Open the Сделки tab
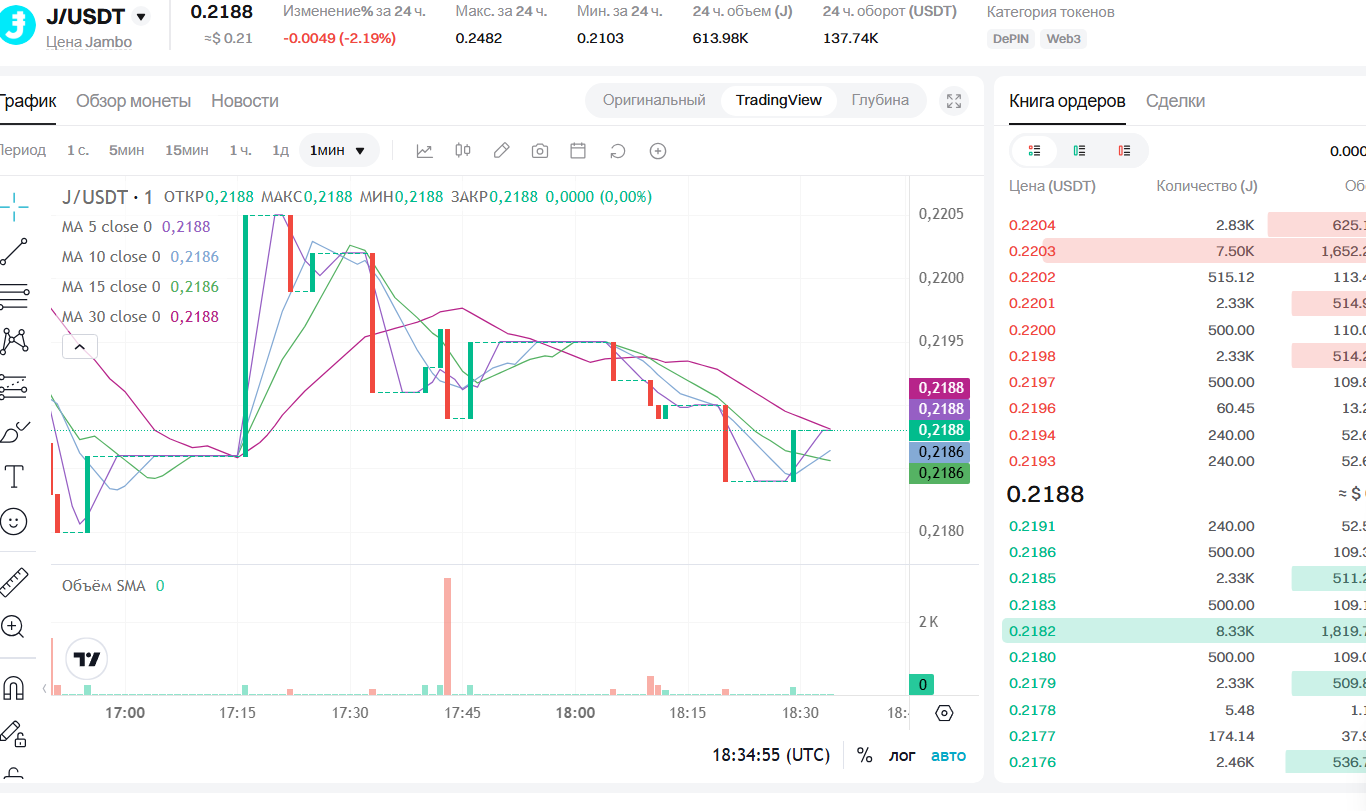 (1175, 101)
